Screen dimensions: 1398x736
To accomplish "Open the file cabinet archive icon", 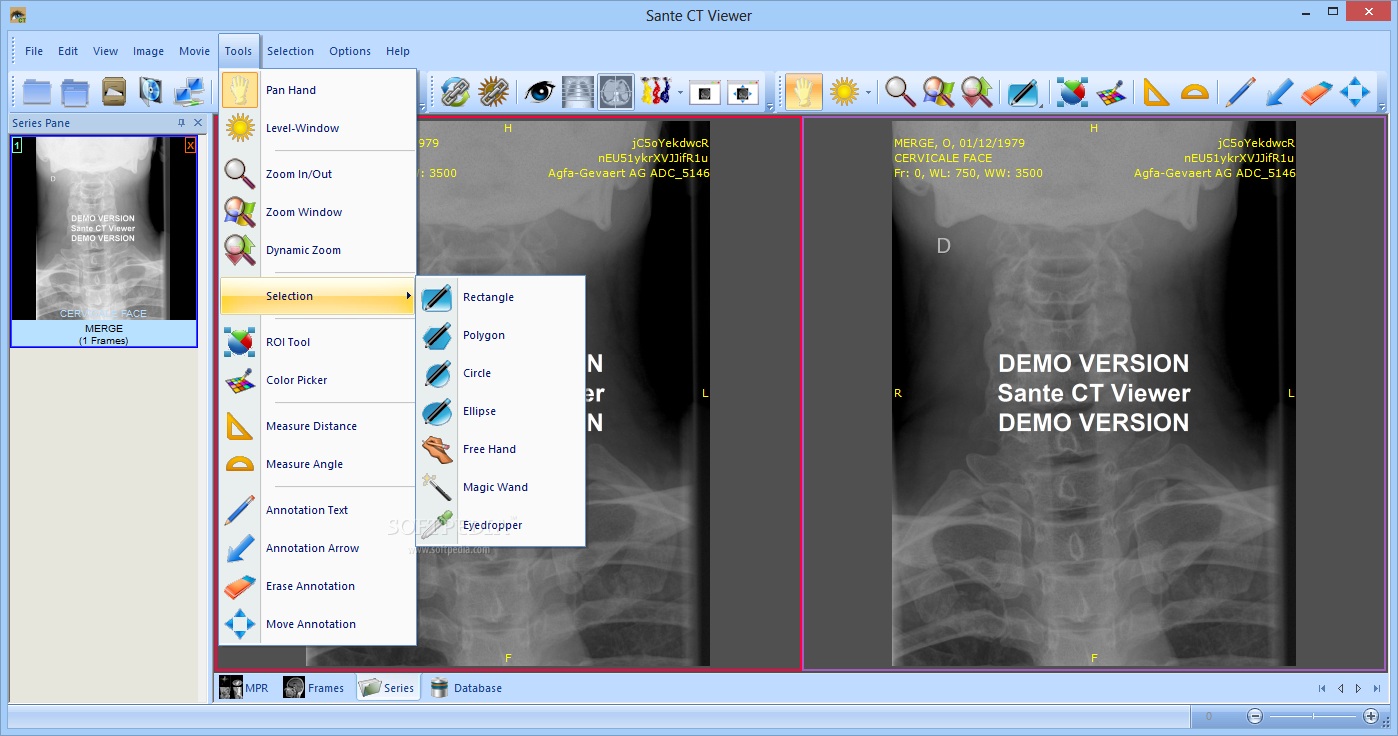I will (113, 92).
